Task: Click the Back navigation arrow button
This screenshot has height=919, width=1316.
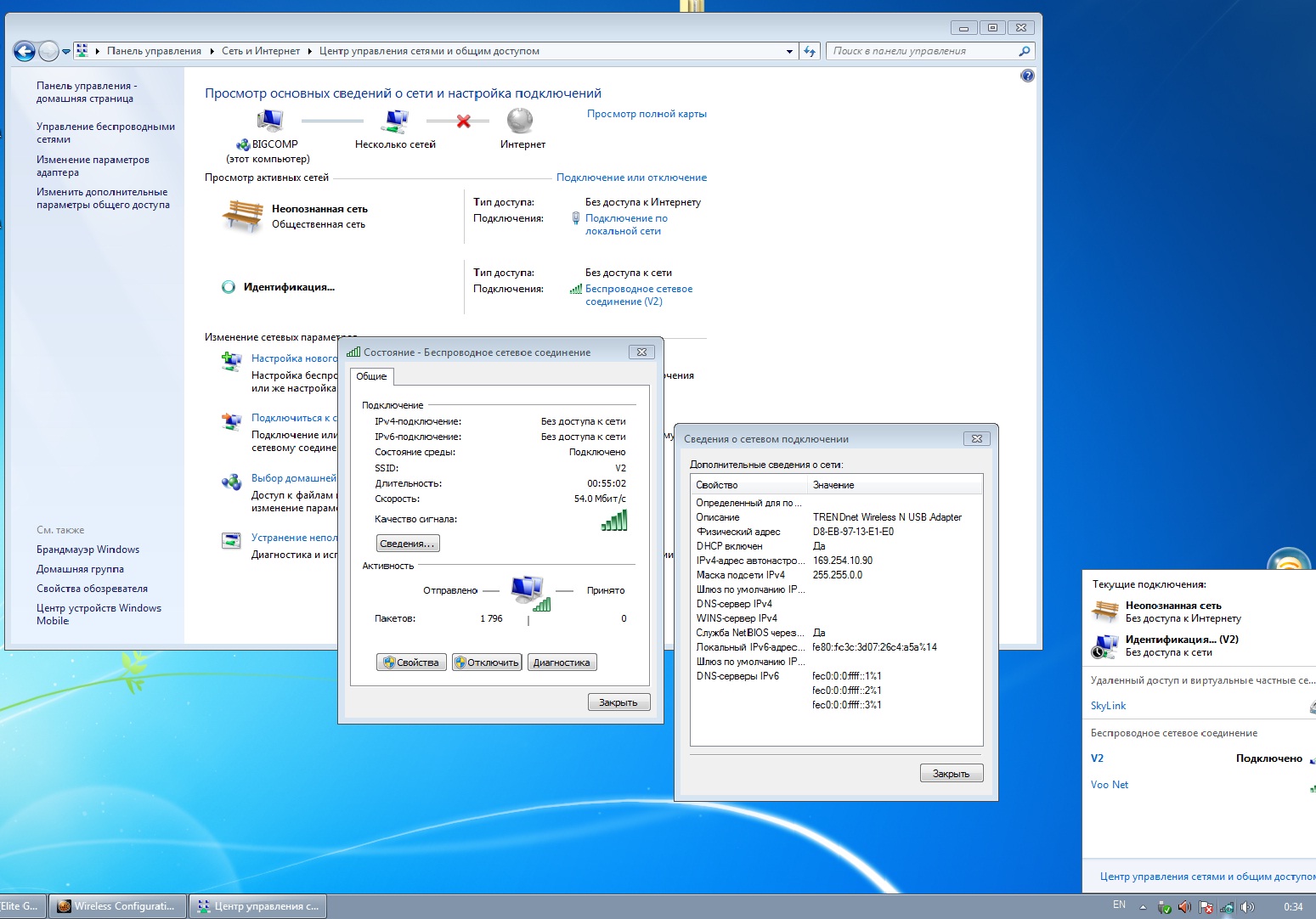Action: 25,52
